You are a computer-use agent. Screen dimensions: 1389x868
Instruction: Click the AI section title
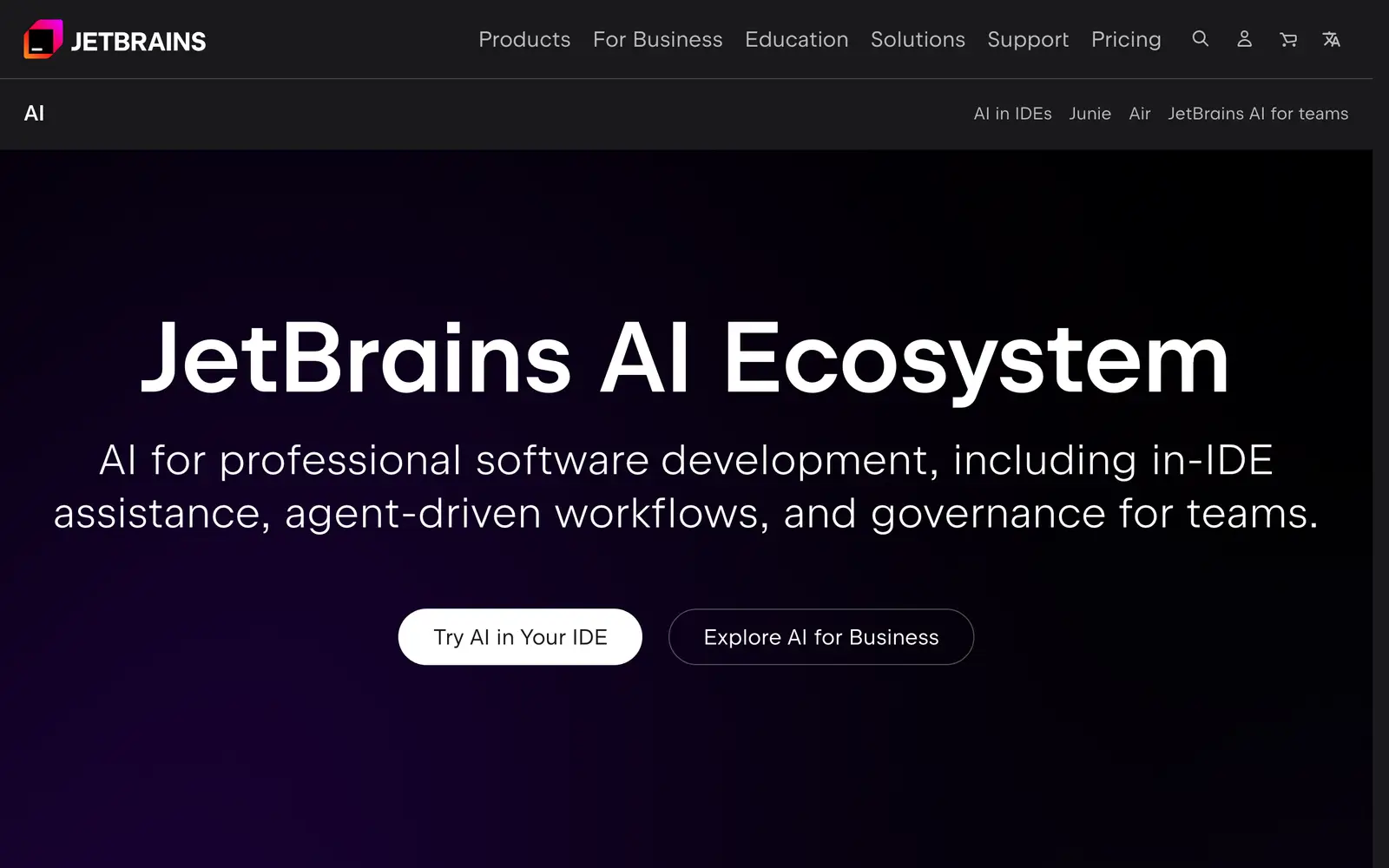click(x=34, y=114)
